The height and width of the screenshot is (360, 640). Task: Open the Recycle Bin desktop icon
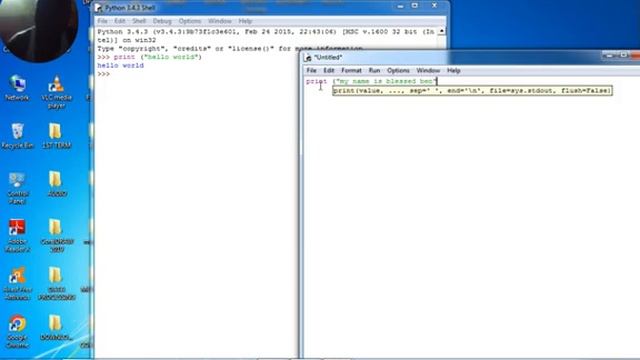[x=17, y=136]
